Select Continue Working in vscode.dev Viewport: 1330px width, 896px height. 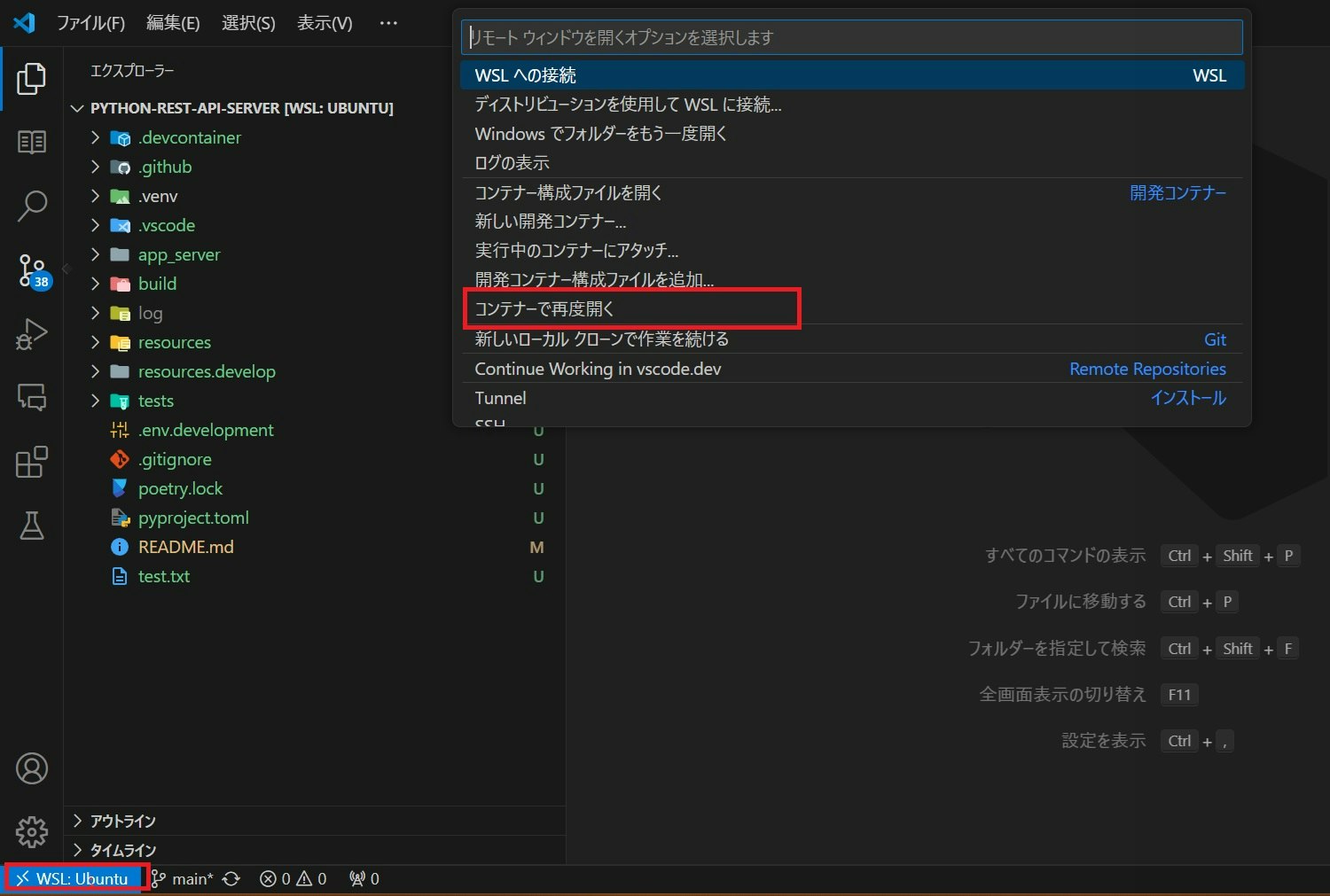[x=852, y=369]
